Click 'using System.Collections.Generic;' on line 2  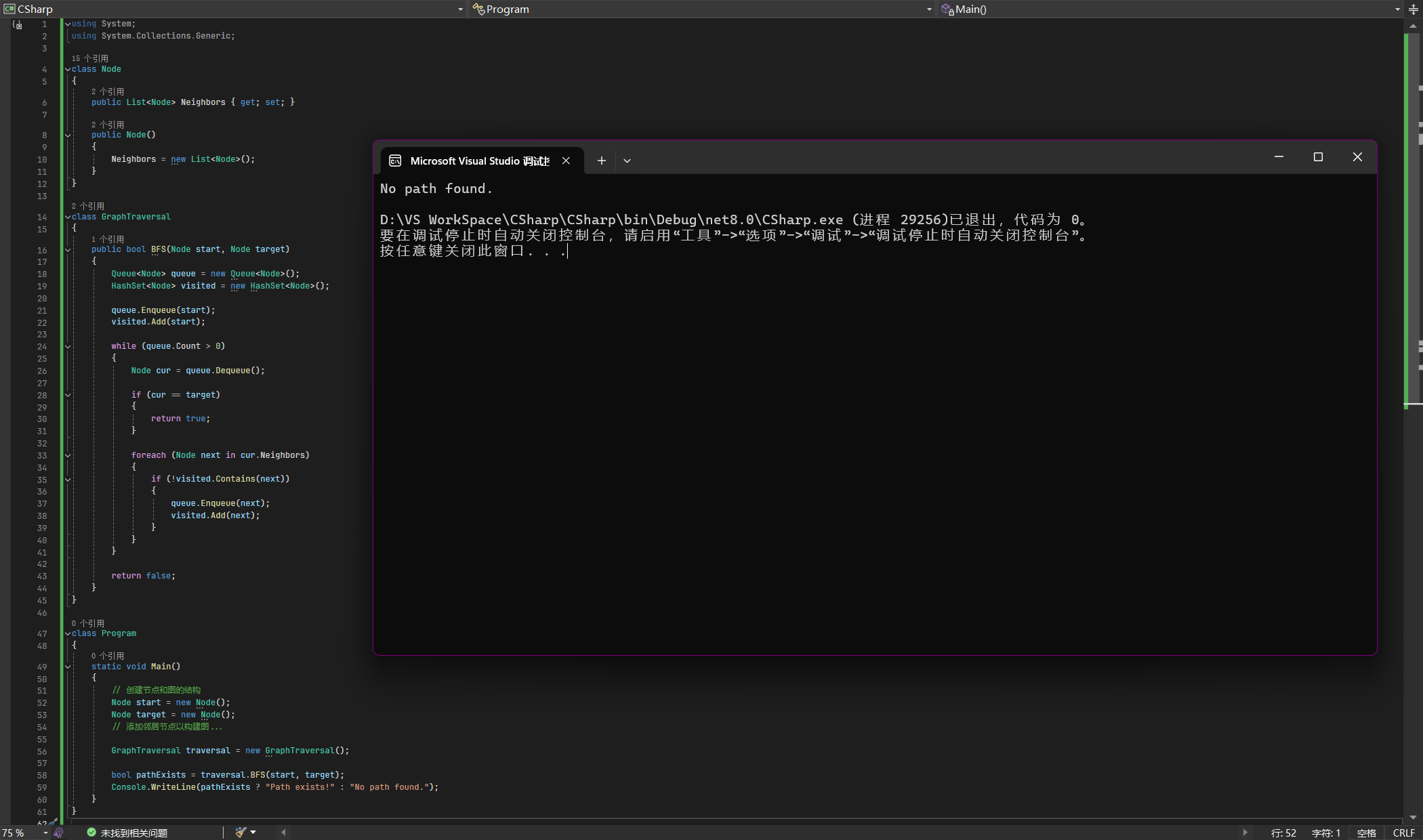tap(153, 36)
